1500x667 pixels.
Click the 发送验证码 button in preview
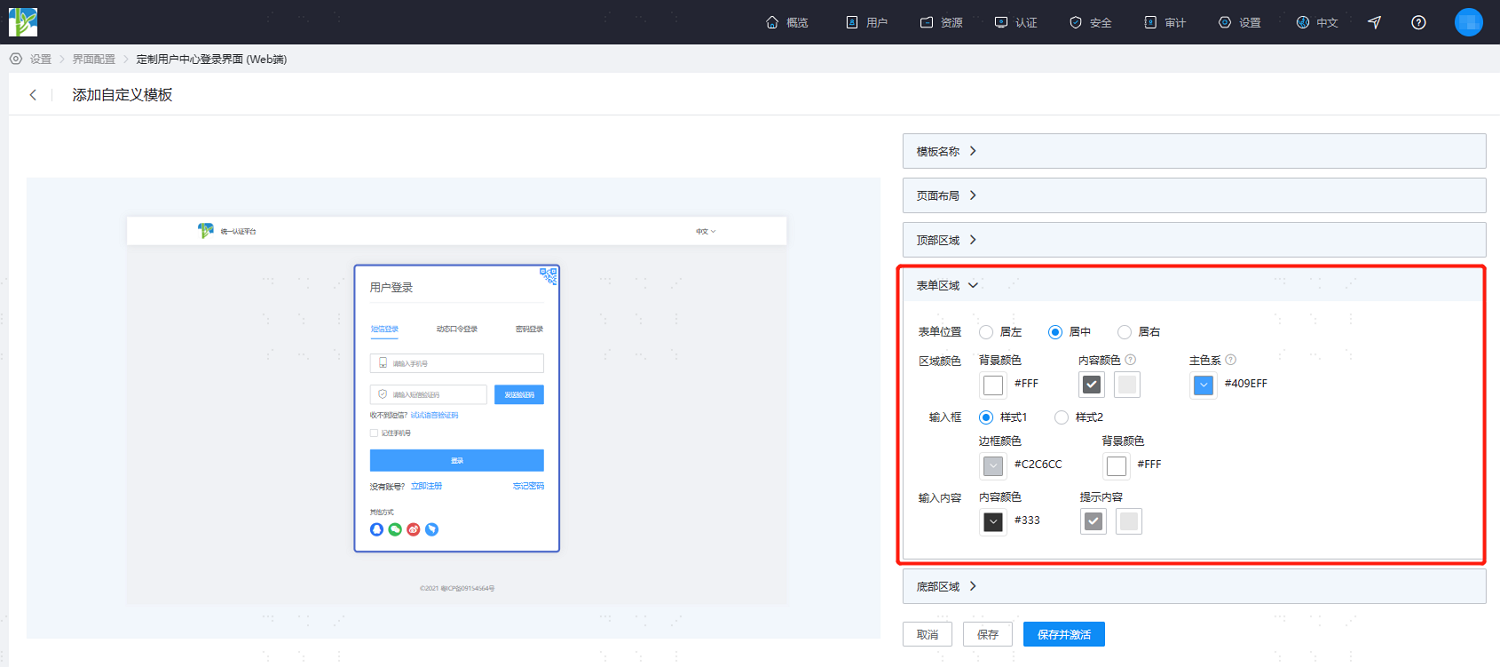519,395
